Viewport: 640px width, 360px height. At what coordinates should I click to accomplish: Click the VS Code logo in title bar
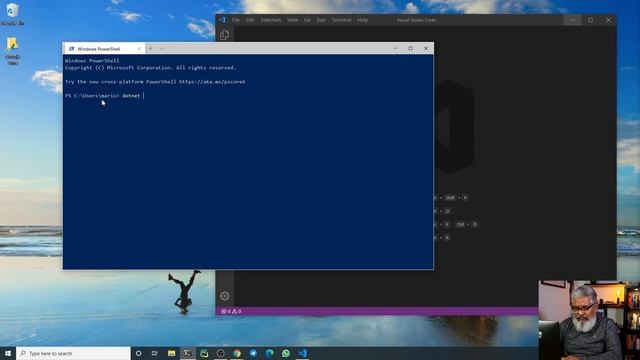(222, 20)
